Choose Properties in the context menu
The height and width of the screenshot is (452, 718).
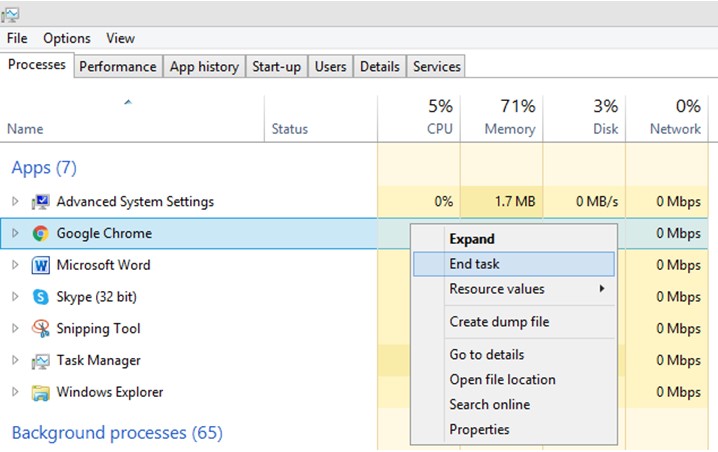tap(514, 430)
